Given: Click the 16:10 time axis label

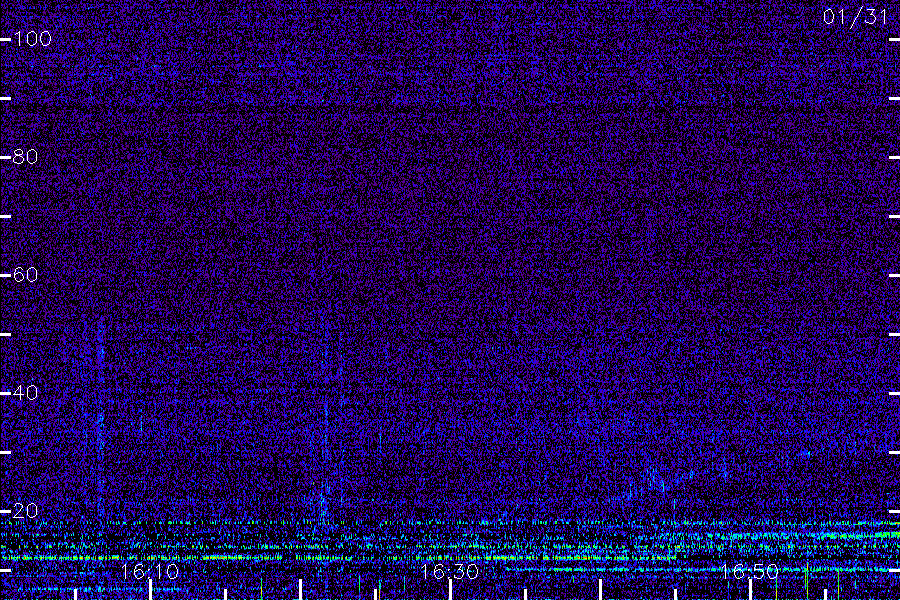Looking at the screenshot, I should click(150, 571).
